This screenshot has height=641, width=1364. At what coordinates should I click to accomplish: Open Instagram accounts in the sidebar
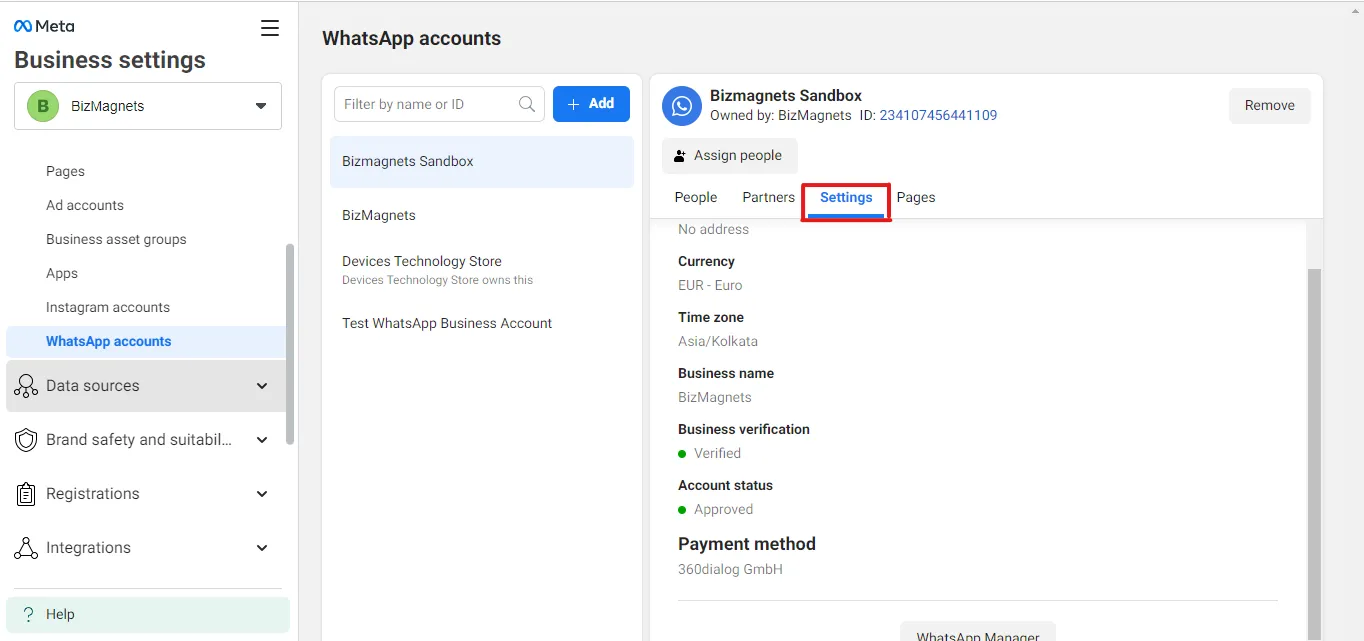point(108,307)
